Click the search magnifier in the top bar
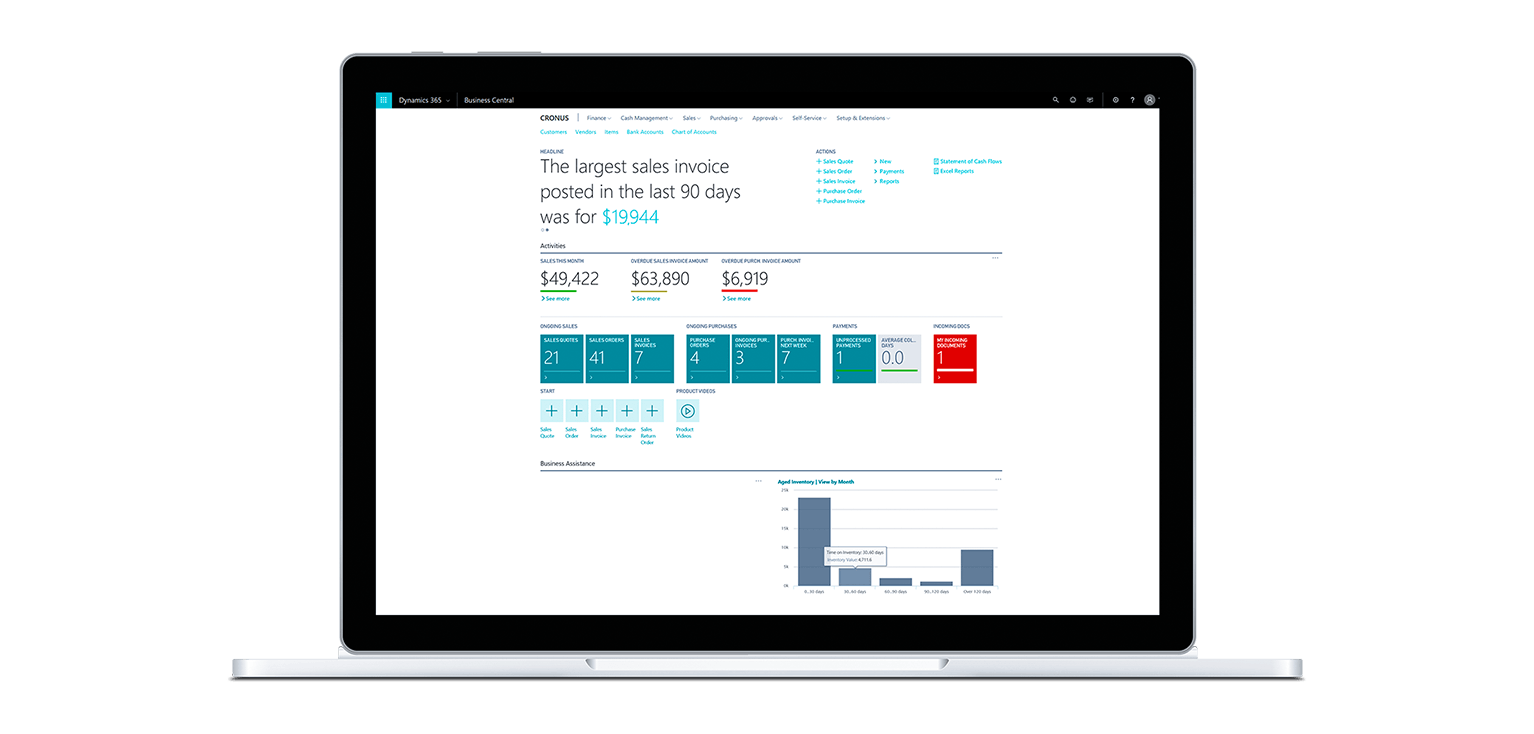This screenshot has height=734, width=1534. (1056, 100)
